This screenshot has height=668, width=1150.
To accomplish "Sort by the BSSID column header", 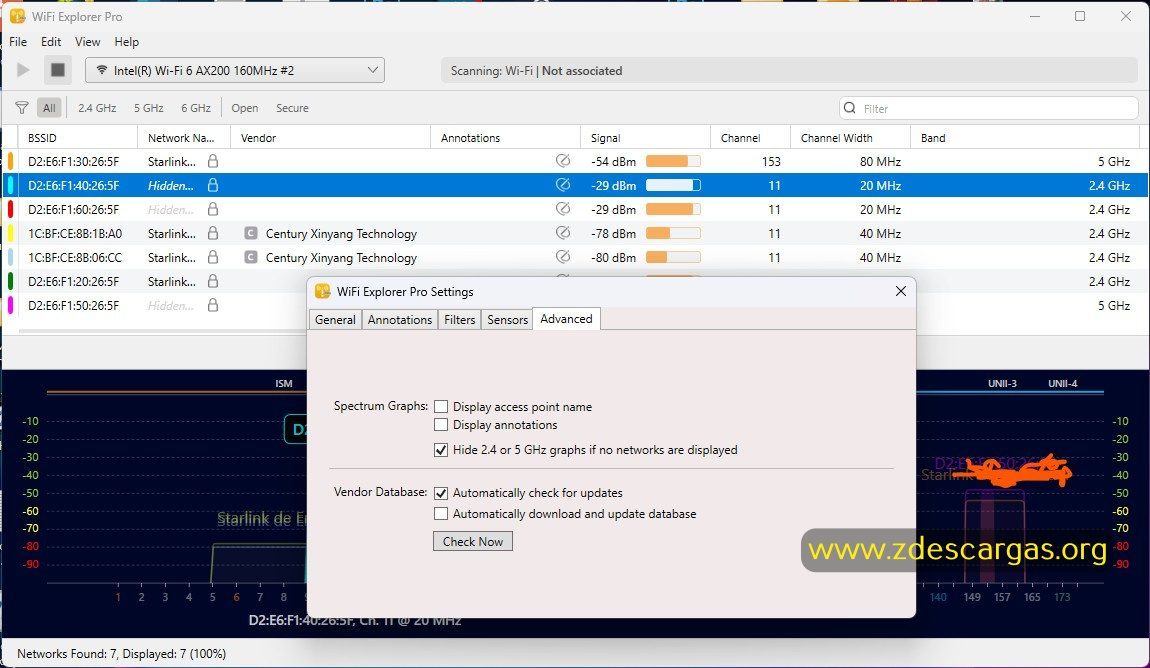I will tap(77, 138).
